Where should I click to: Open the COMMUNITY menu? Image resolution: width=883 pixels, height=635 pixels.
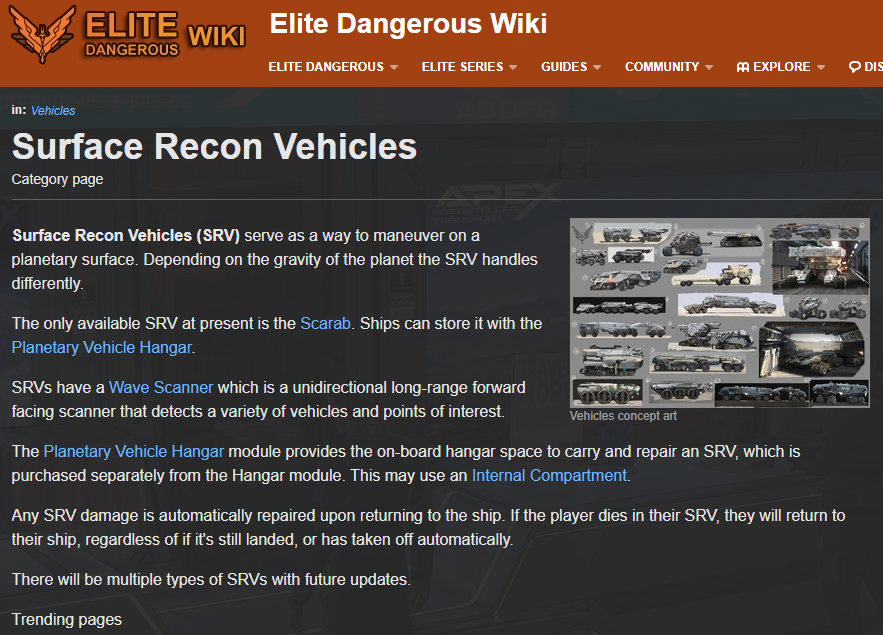[x=662, y=67]
